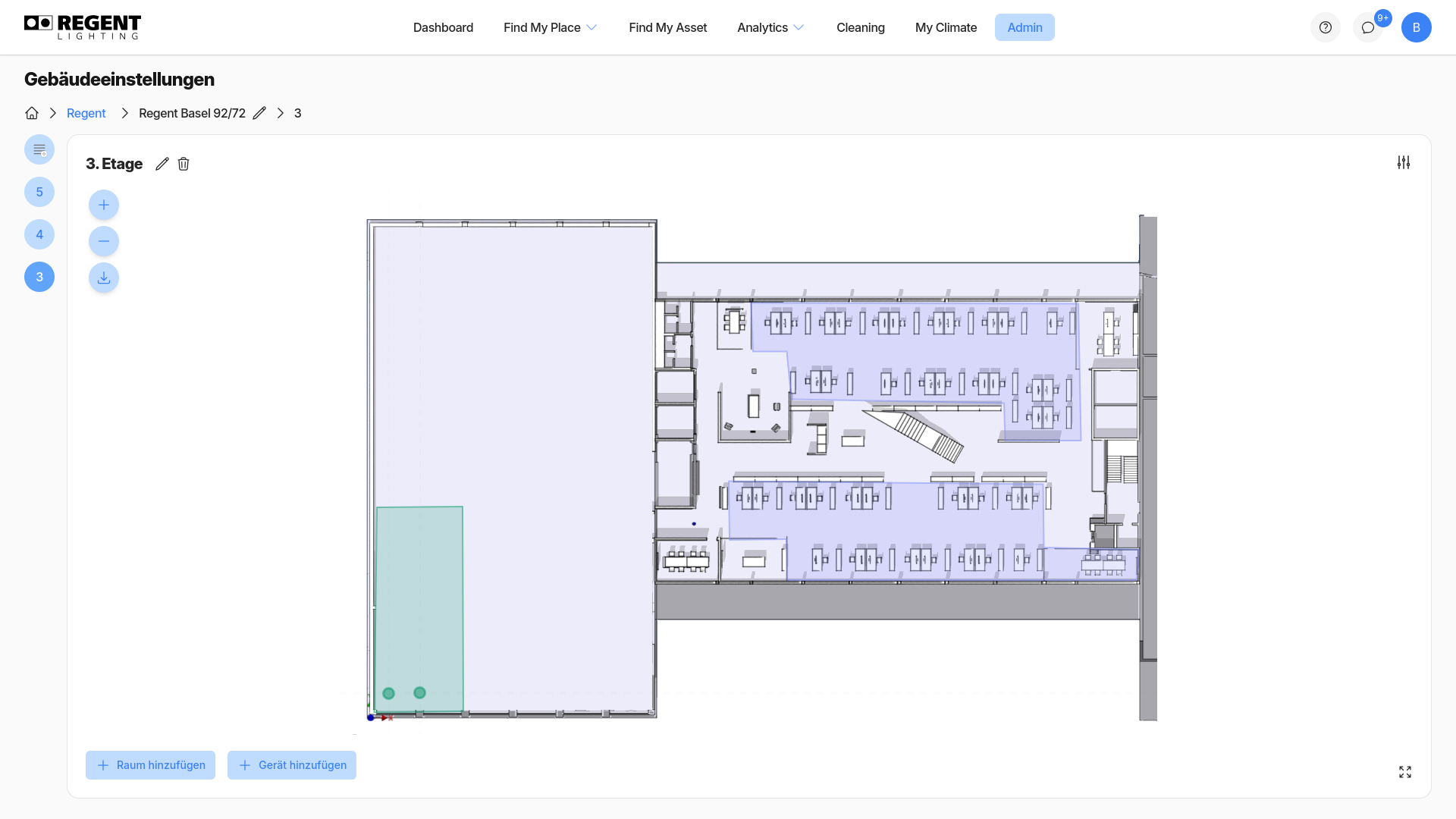Click the floor list icon in the sidebar
The width and height of the screenshot is (1456, 819).
pos(39,149)
